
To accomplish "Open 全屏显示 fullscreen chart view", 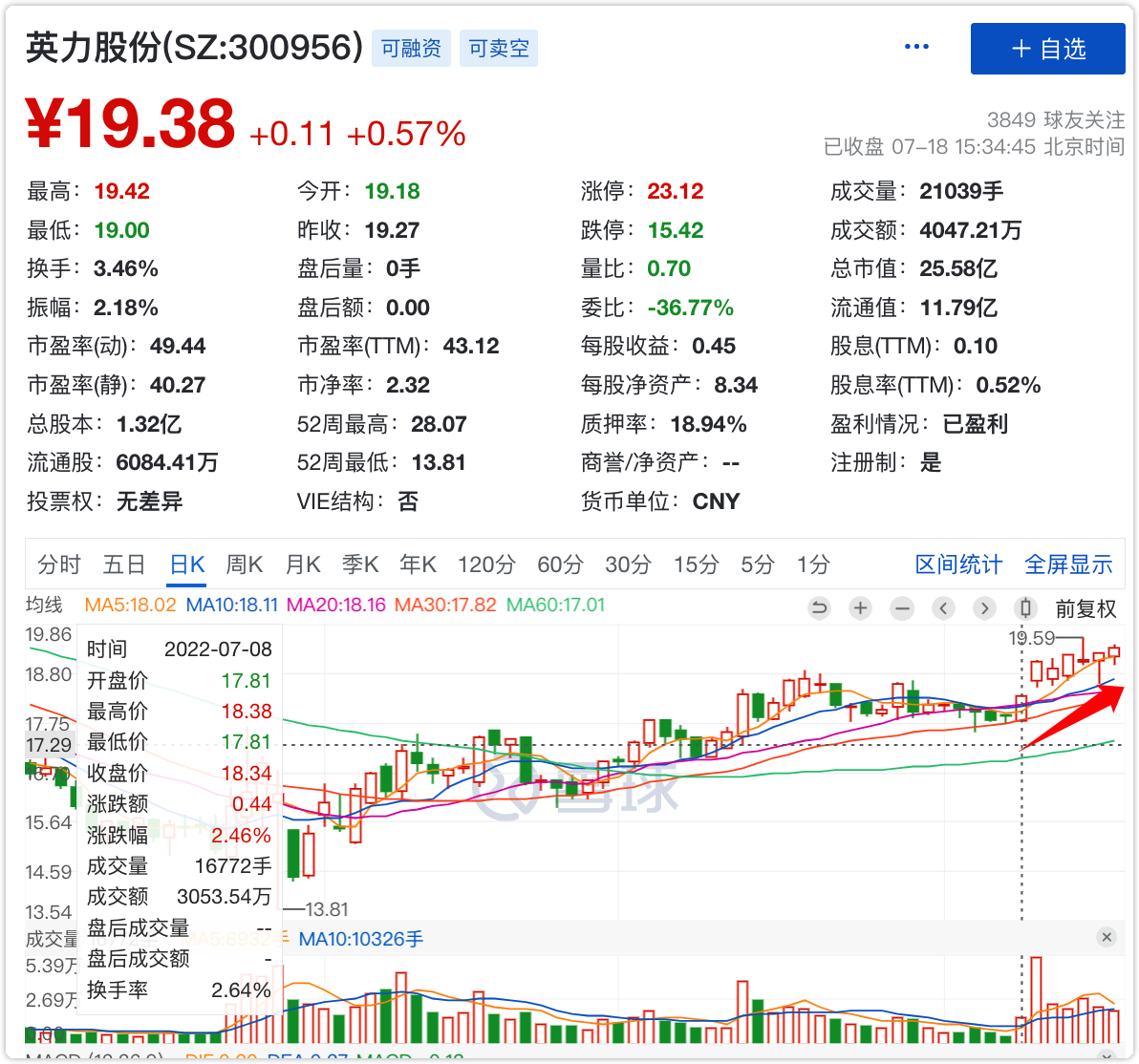I will [1068, 564].
